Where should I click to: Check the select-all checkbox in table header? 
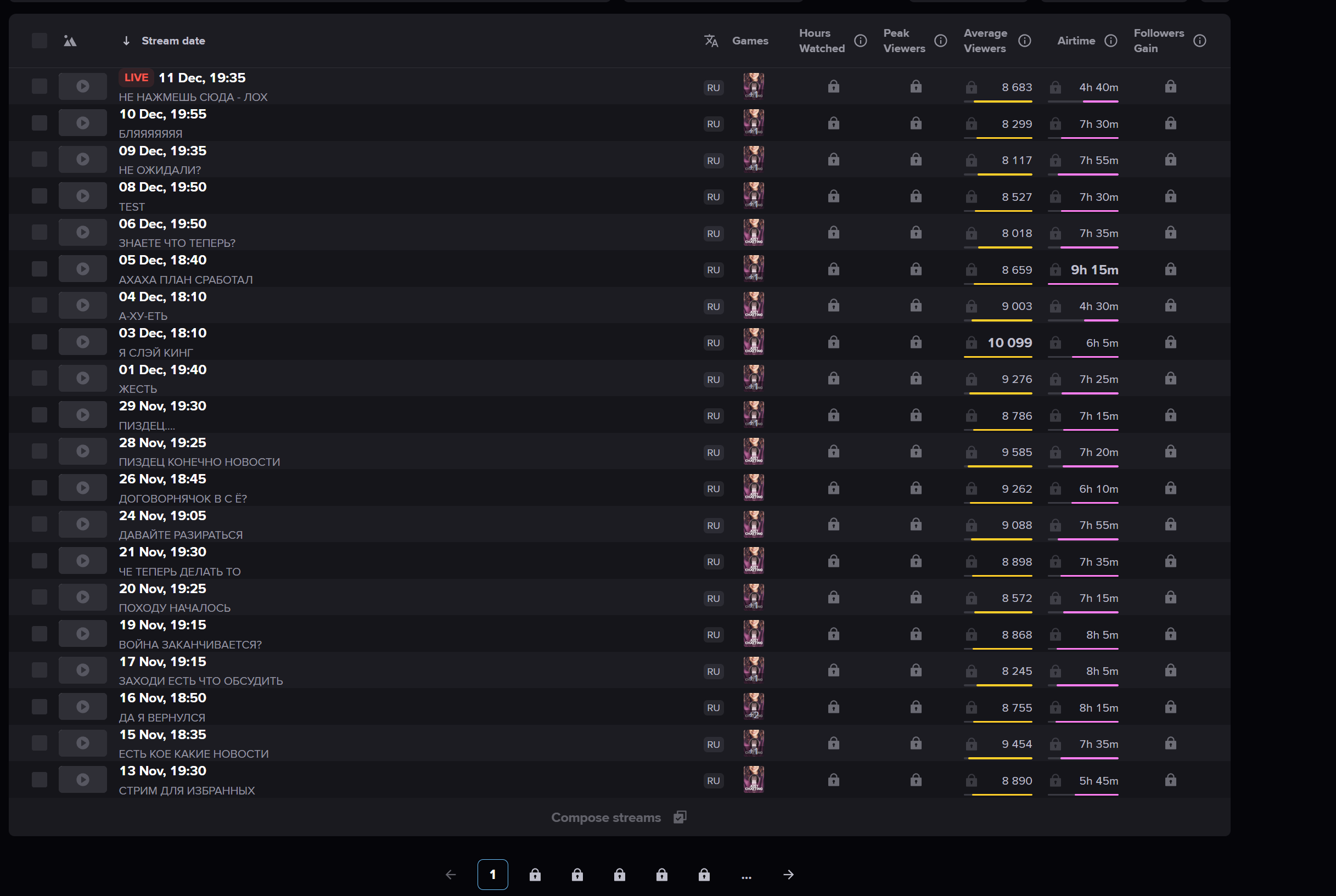pyautogui.click(x=40, y=41)
